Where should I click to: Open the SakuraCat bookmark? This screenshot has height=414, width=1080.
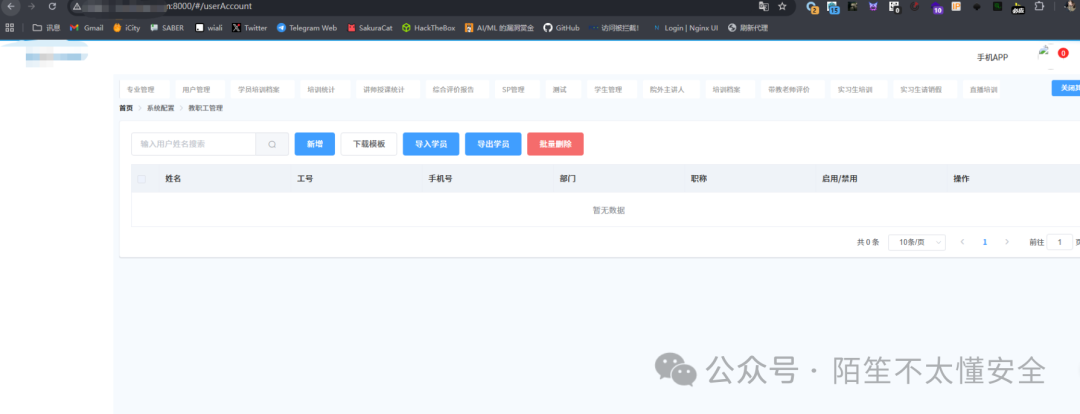[370, 28]
